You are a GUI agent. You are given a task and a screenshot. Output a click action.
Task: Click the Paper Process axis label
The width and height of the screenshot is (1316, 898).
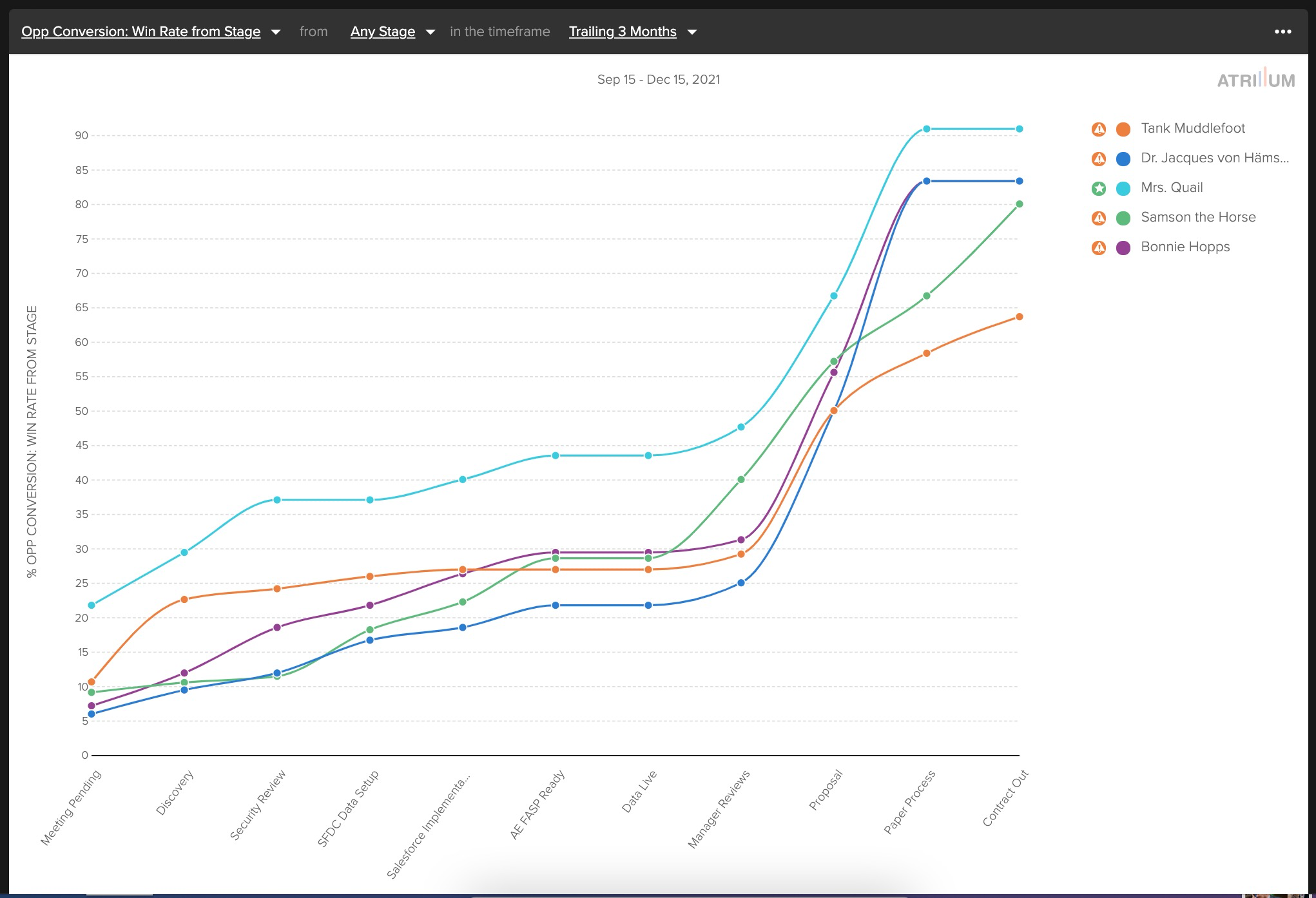909,802
